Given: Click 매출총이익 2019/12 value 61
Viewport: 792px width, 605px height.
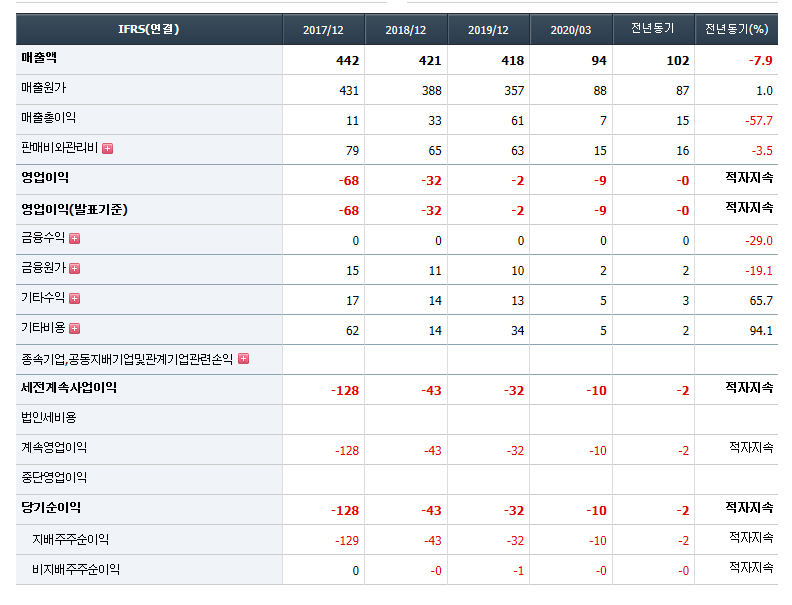Looking at the screenshot, I should point(518,121).
